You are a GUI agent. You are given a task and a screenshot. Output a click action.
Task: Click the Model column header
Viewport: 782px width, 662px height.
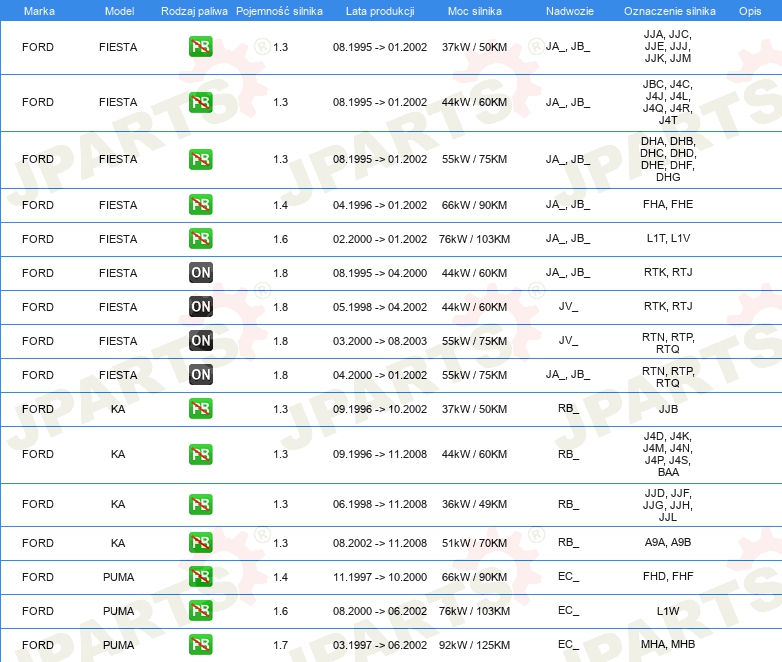pyautogui.click(x=119, y=11)
